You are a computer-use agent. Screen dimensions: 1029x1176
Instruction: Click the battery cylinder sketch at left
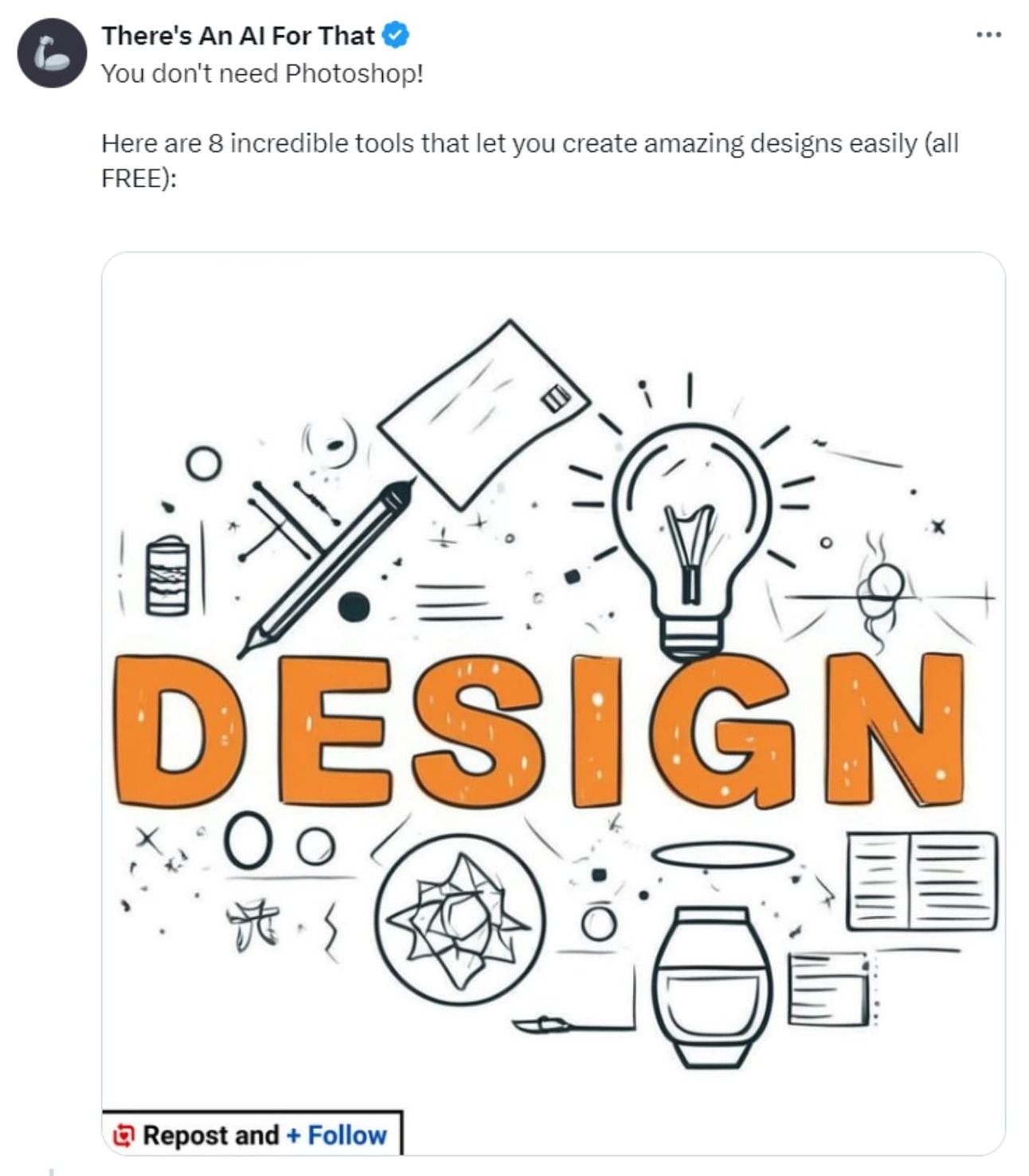[x=168, y=576]
